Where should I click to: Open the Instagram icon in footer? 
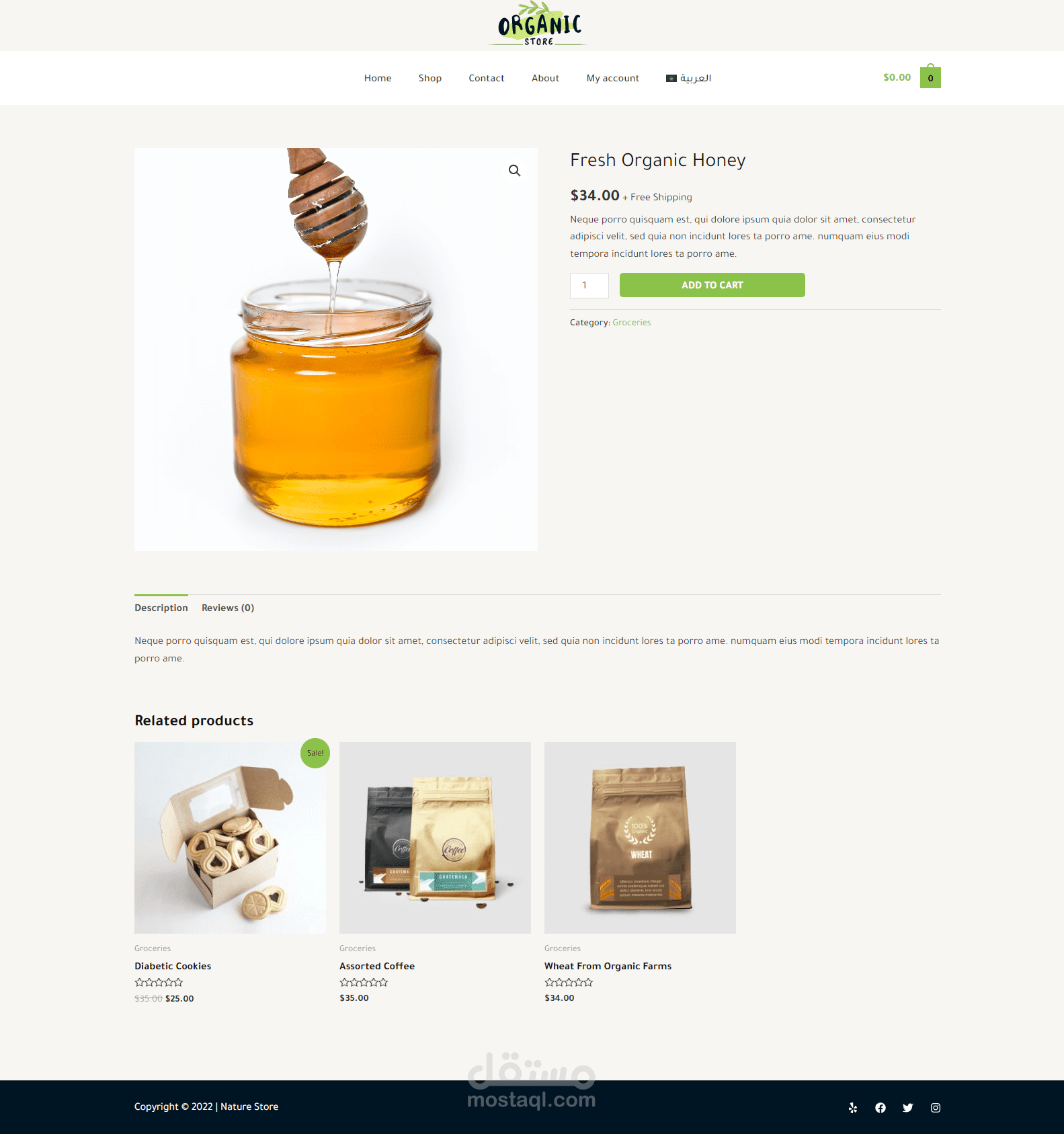pyautogui.click(x=936, y=1108)
